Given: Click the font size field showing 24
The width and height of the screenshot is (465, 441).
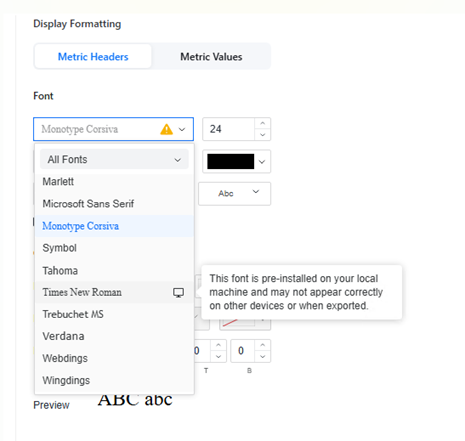Looking at the screenshot, I should pos(229,129).
